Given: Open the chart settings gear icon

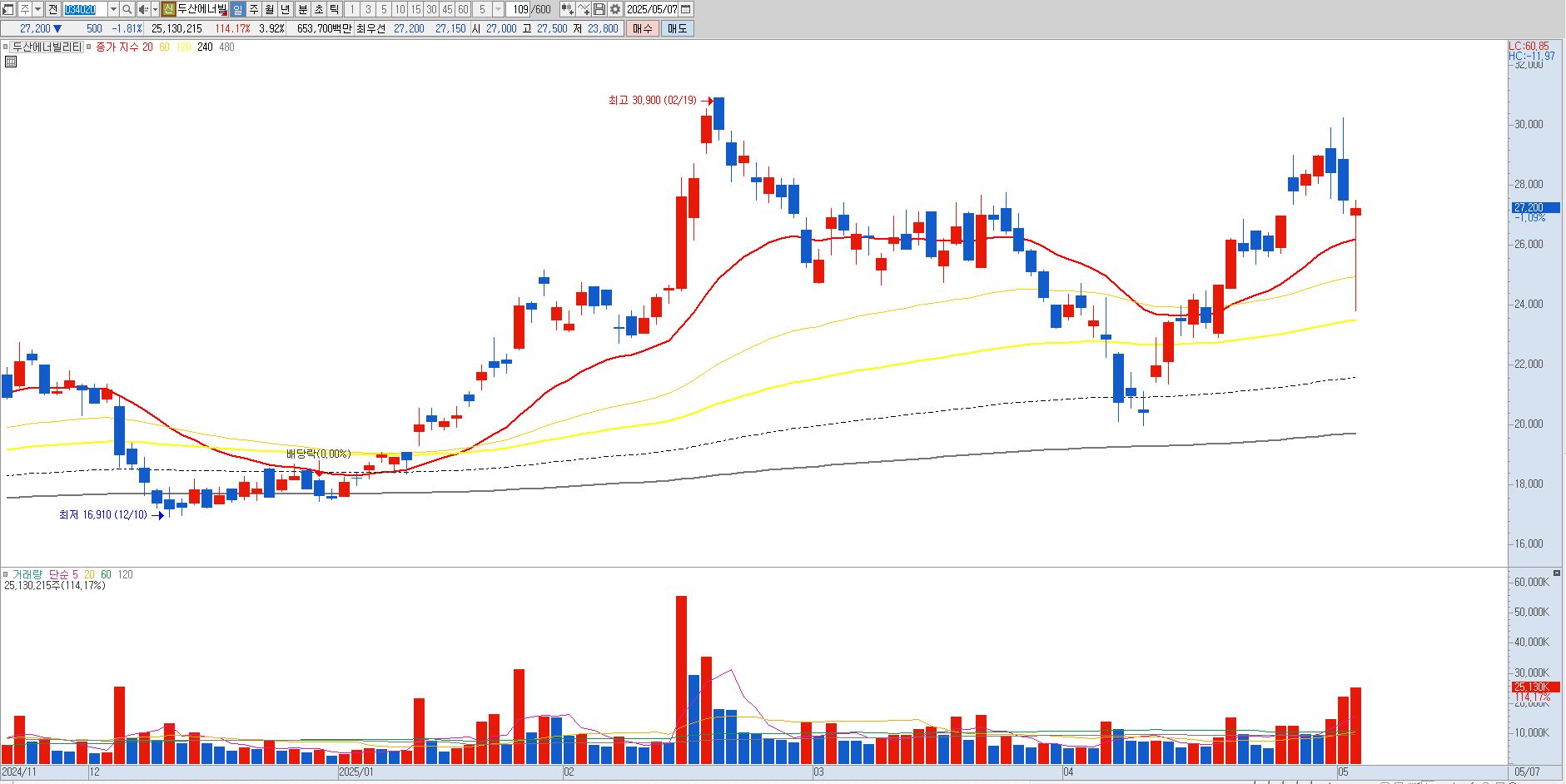Looking at the screenshot, I should point(615,9).
